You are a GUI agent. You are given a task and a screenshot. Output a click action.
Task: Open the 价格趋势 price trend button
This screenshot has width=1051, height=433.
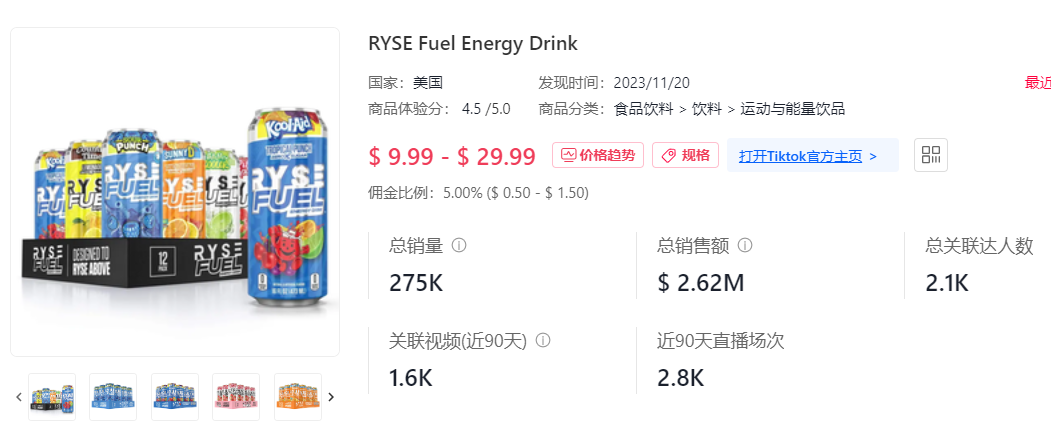point(598,155)
